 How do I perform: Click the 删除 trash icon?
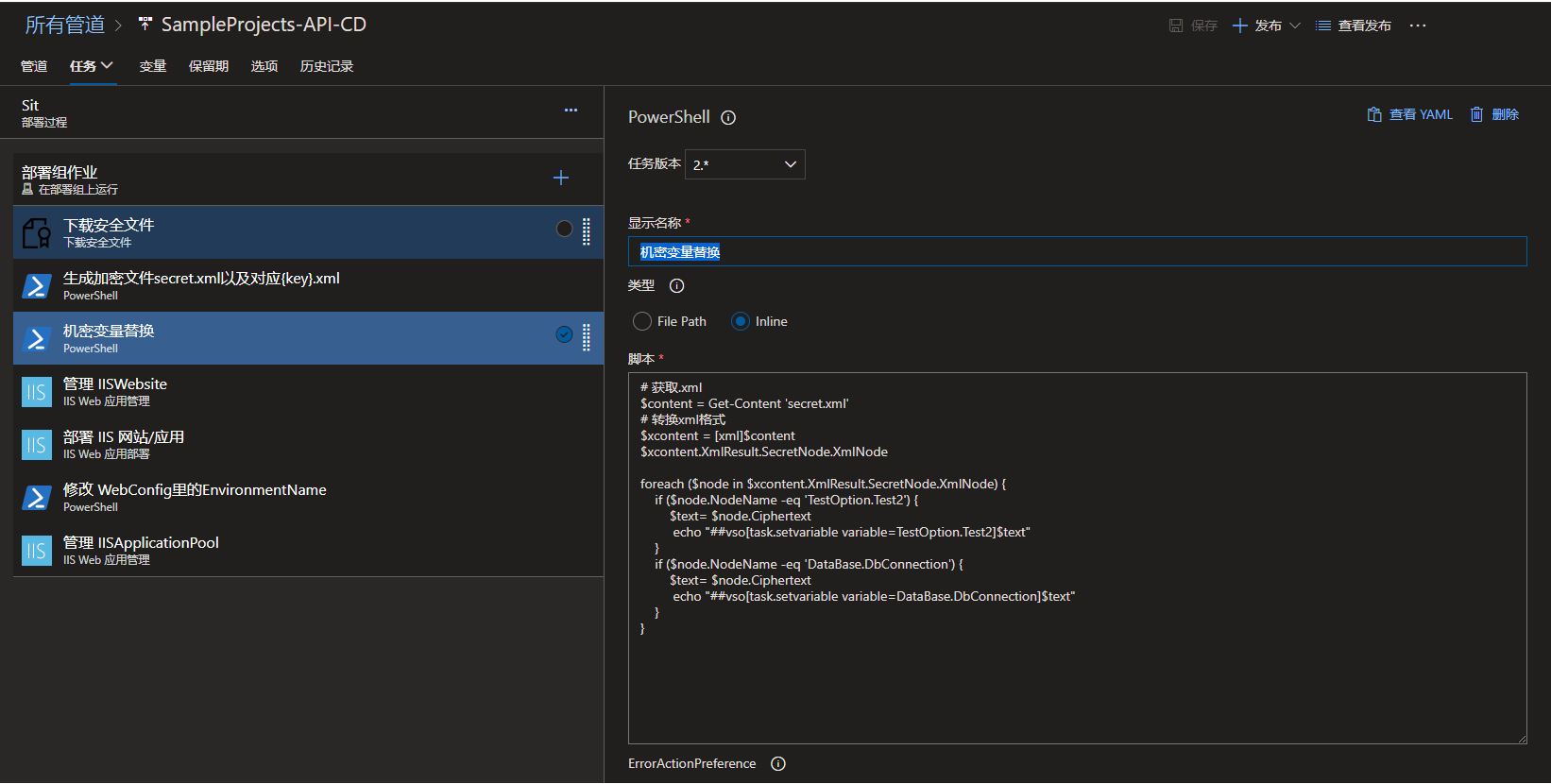[x=1476, y=114]
